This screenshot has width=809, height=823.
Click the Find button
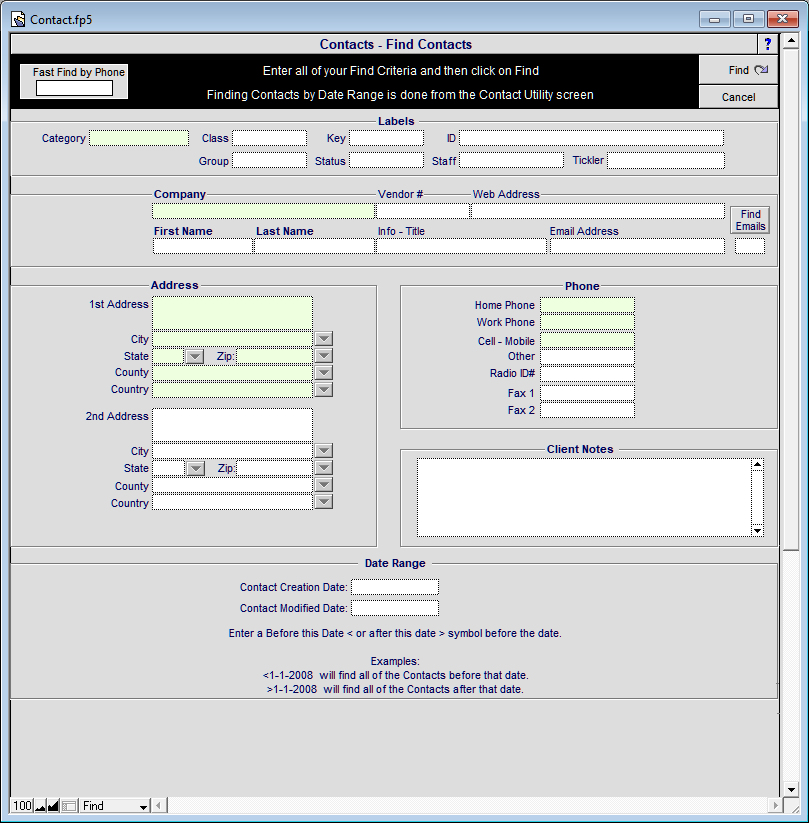point(738,70)
